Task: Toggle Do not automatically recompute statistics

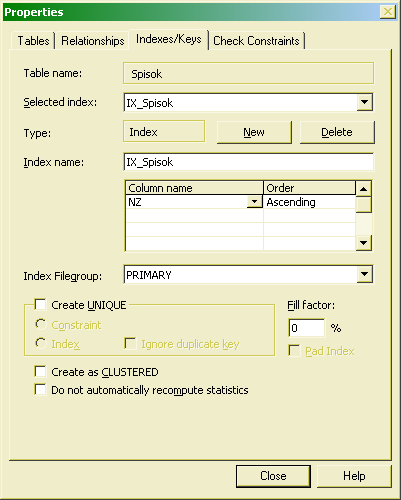Action: [40, 389]
